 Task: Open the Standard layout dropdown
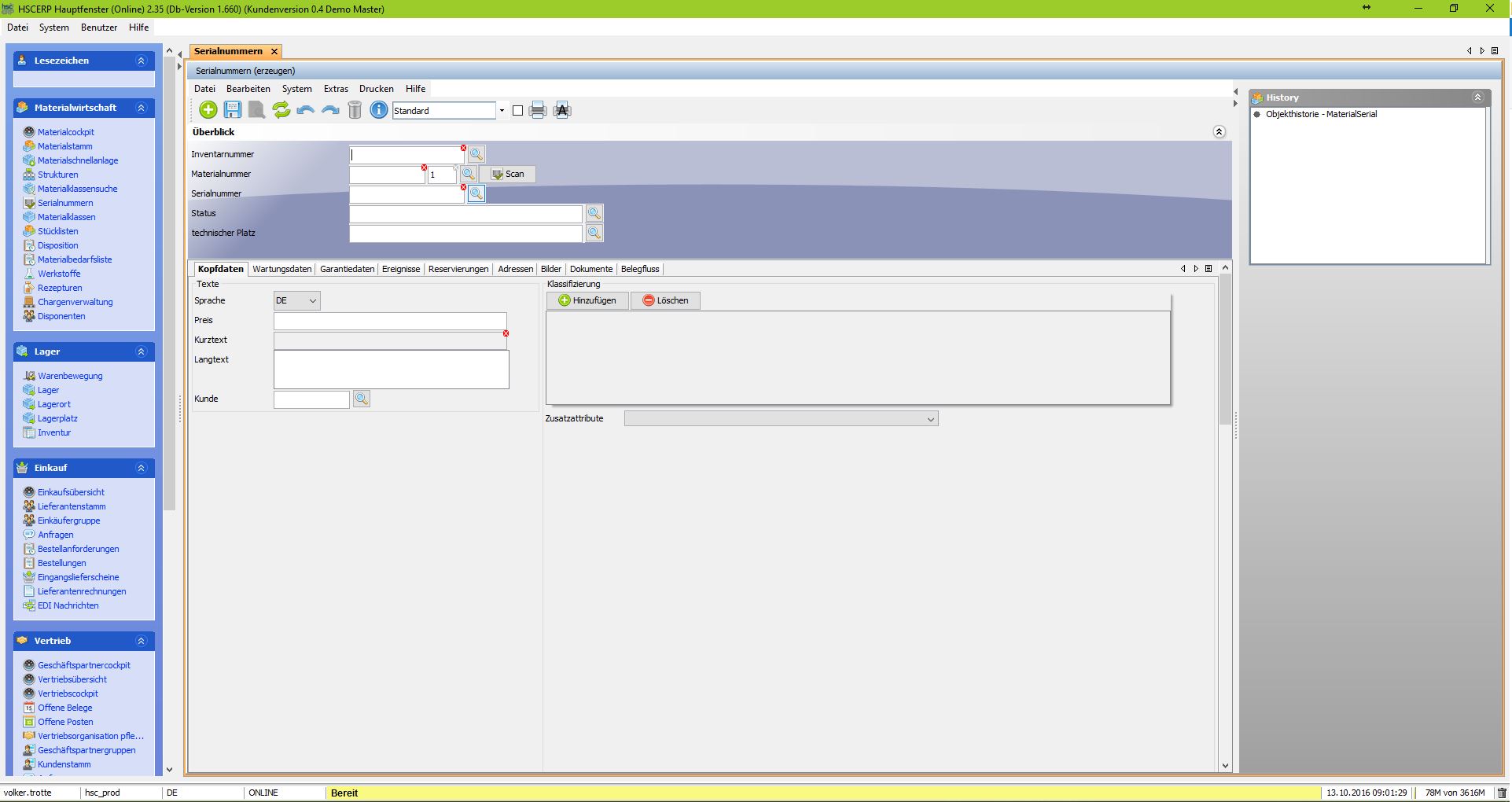(x=502, y=111)
